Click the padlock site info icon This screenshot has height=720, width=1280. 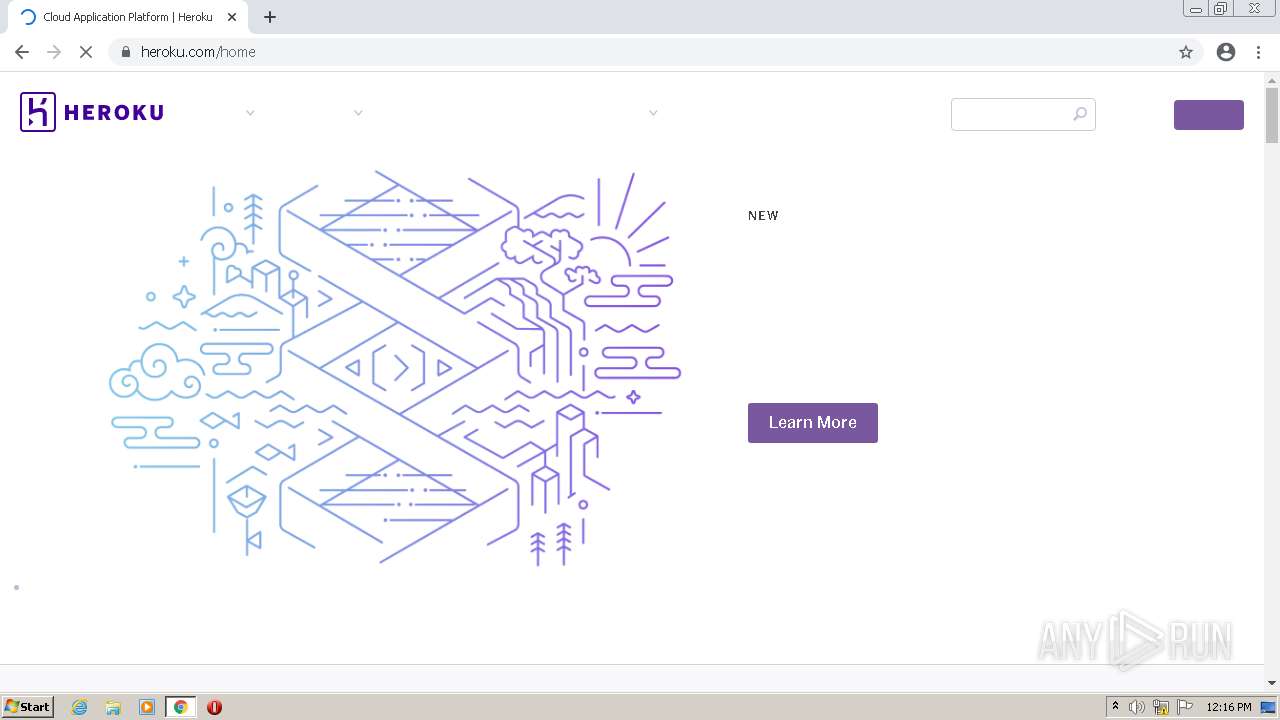(x=126, y=52)
